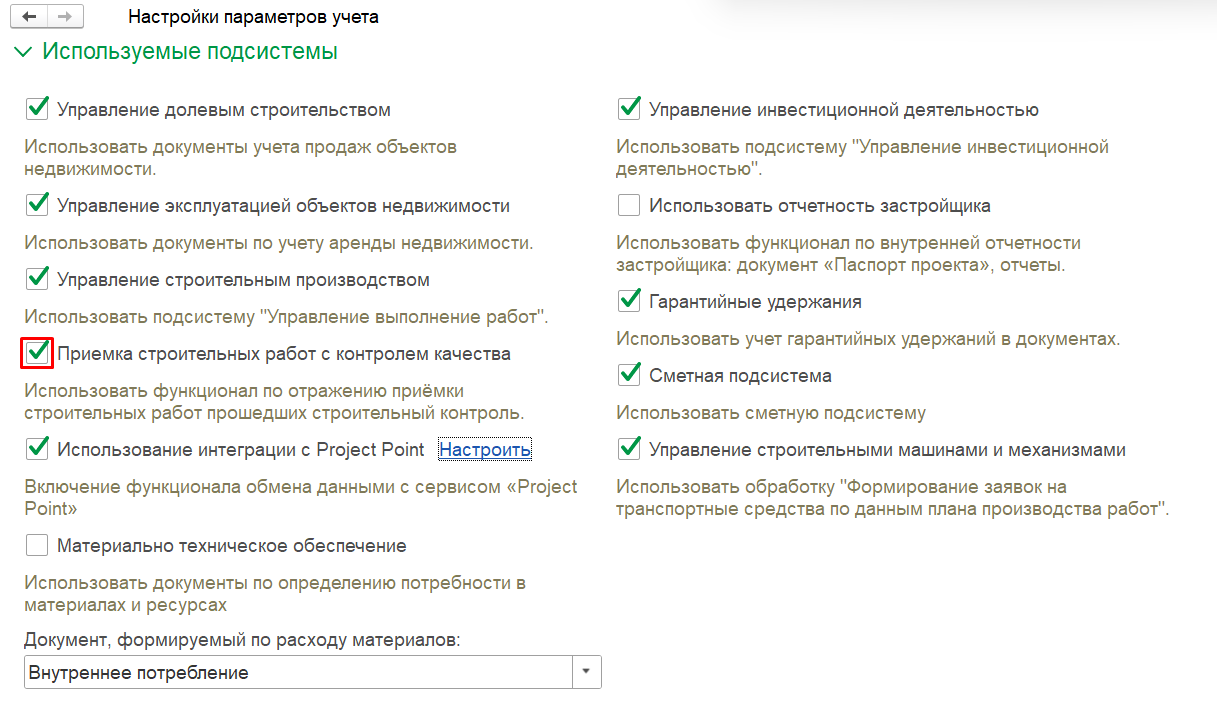1217x702 pixels.
Task: Click label Документ, формируемый по расходу материалов
Action: [241, 639]
